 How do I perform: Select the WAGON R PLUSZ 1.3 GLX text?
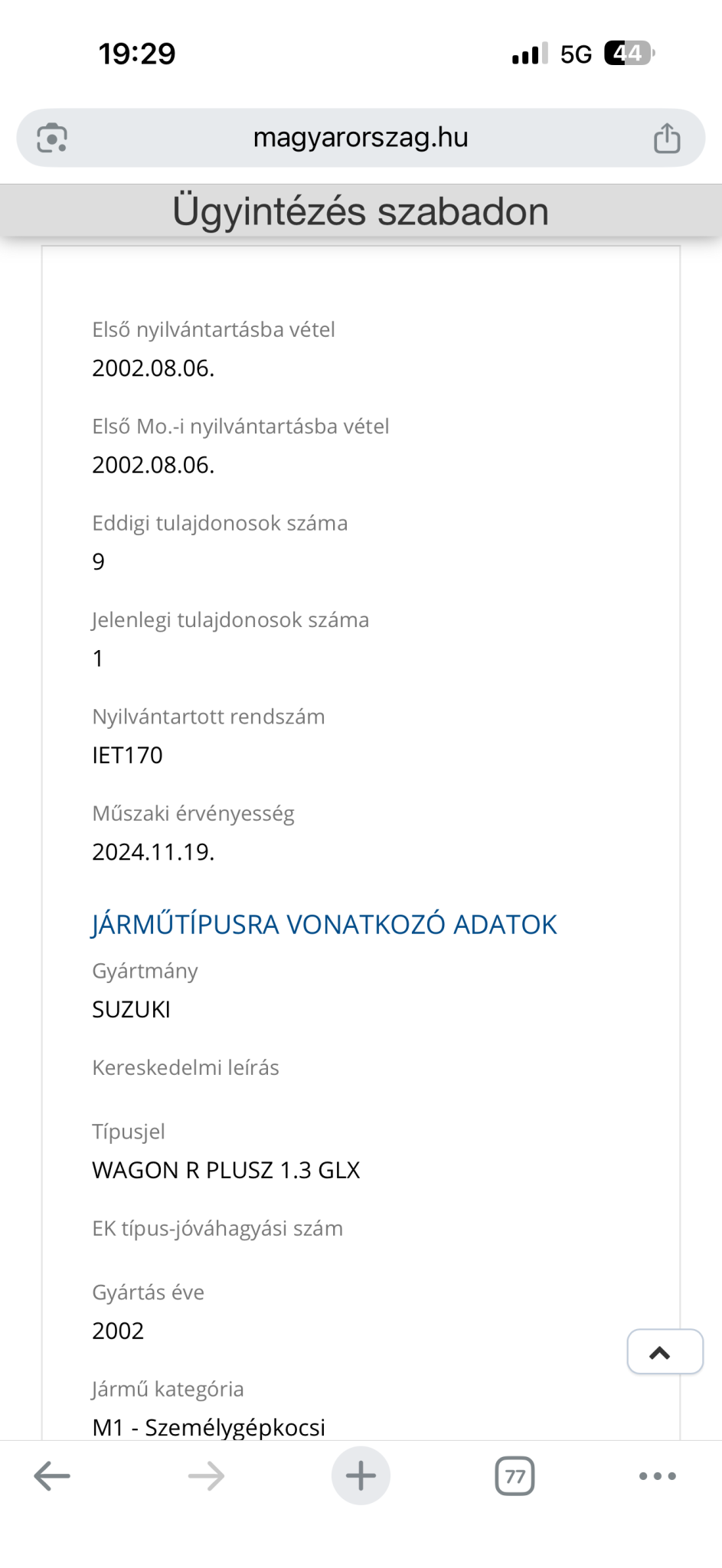(226, 1170)
